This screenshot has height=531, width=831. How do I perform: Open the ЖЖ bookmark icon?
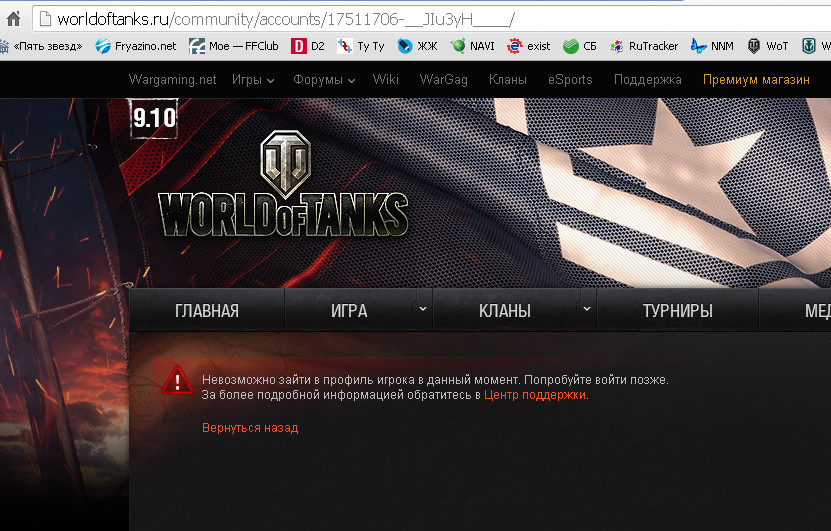tap(404, 46)
